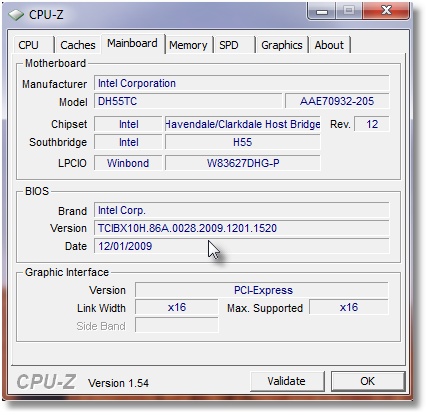The image size is (427, 415).
Task: Click the chipset Rev. field showing 12
Action: click(372, 124)
